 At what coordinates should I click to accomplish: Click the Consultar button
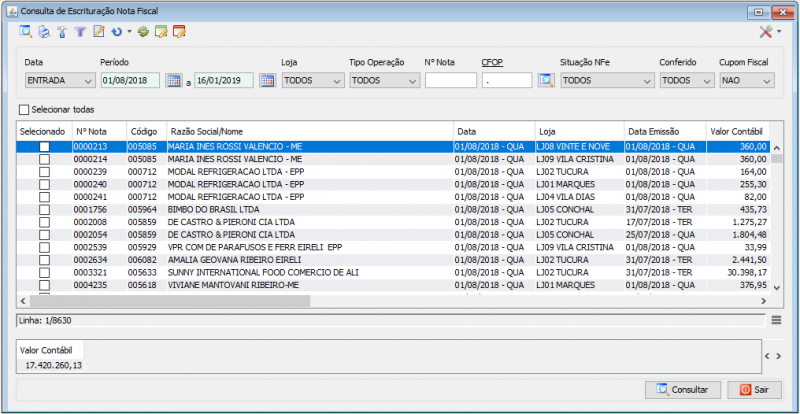click(683, 389)
